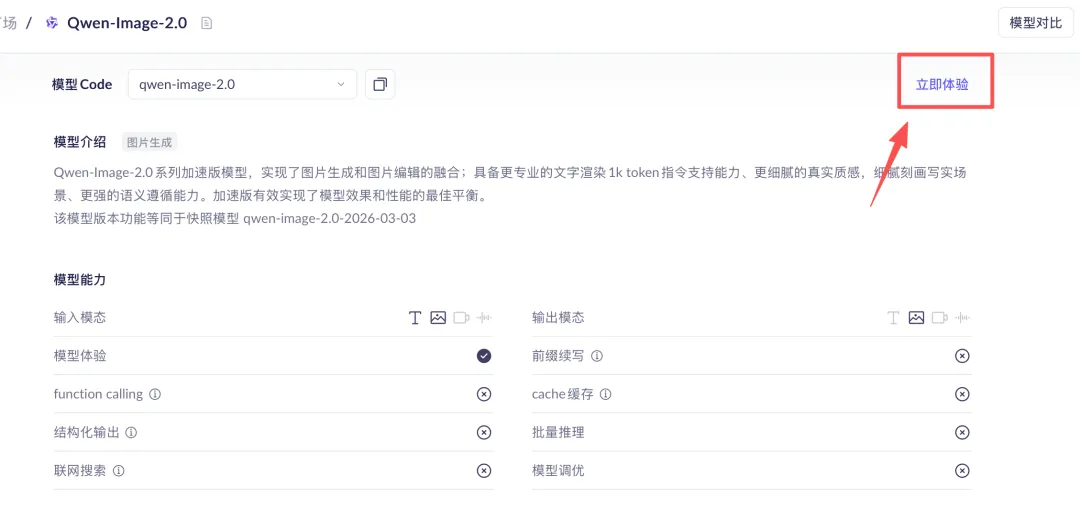
Task: Click the X status for 结构化输出
Action: point(484,433)
